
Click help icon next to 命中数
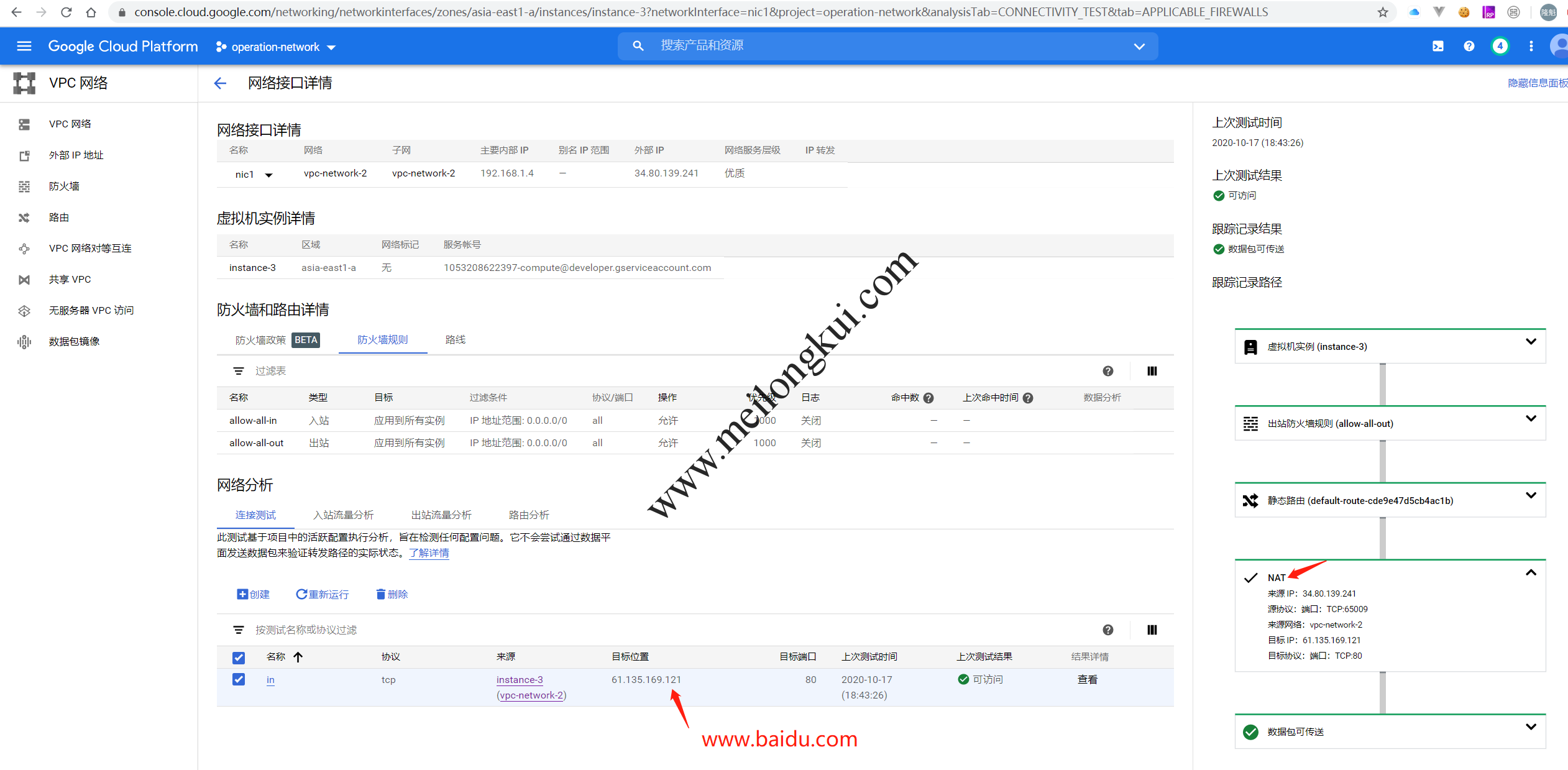click(928, 398)
